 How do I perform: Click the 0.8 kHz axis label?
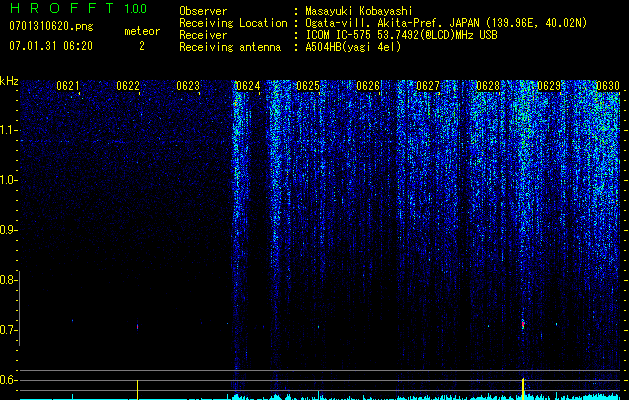click(x=8, y=280)
